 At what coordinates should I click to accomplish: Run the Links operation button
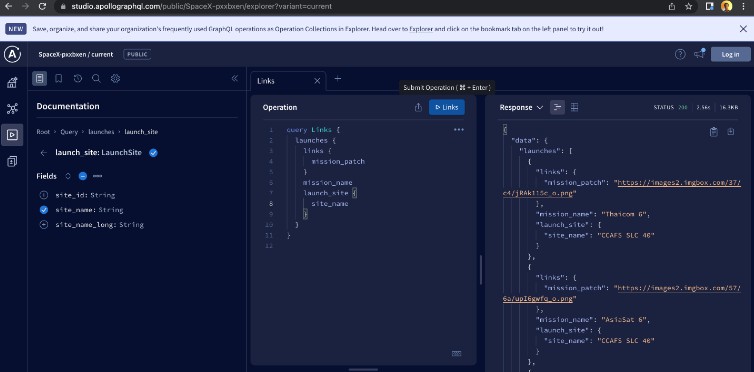tap(447, 107)
